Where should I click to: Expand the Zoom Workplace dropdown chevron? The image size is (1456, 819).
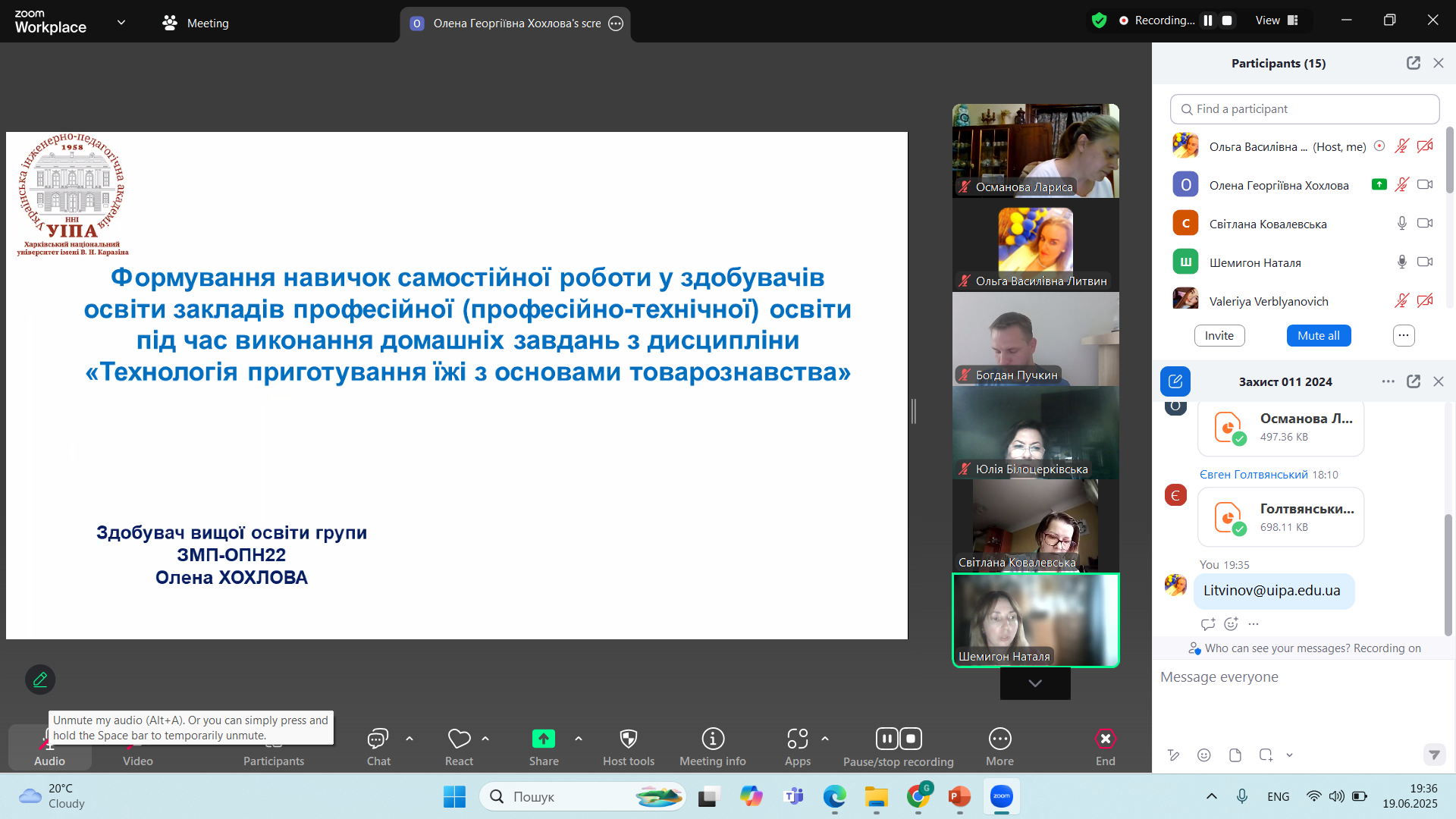click(121, 23)
